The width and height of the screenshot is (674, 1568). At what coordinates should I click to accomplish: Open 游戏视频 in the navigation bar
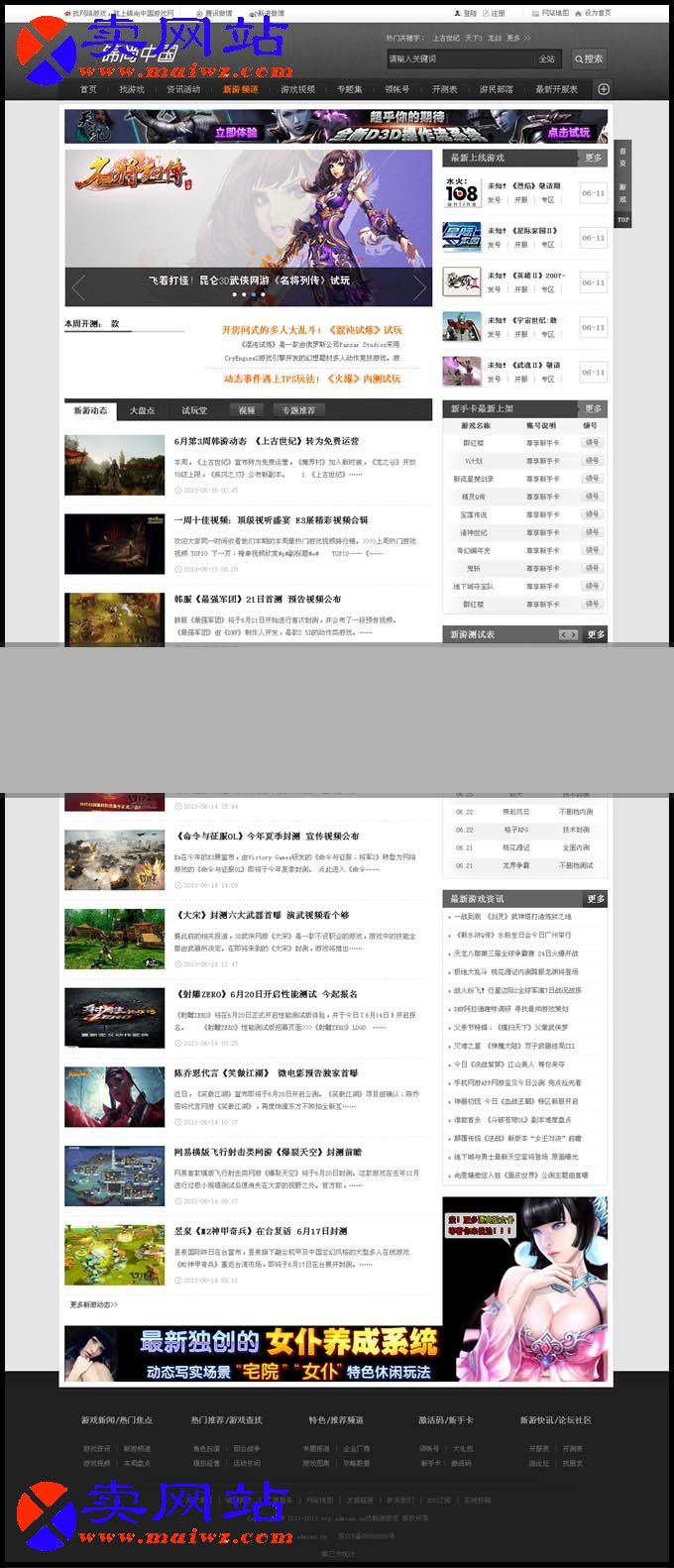297,89
